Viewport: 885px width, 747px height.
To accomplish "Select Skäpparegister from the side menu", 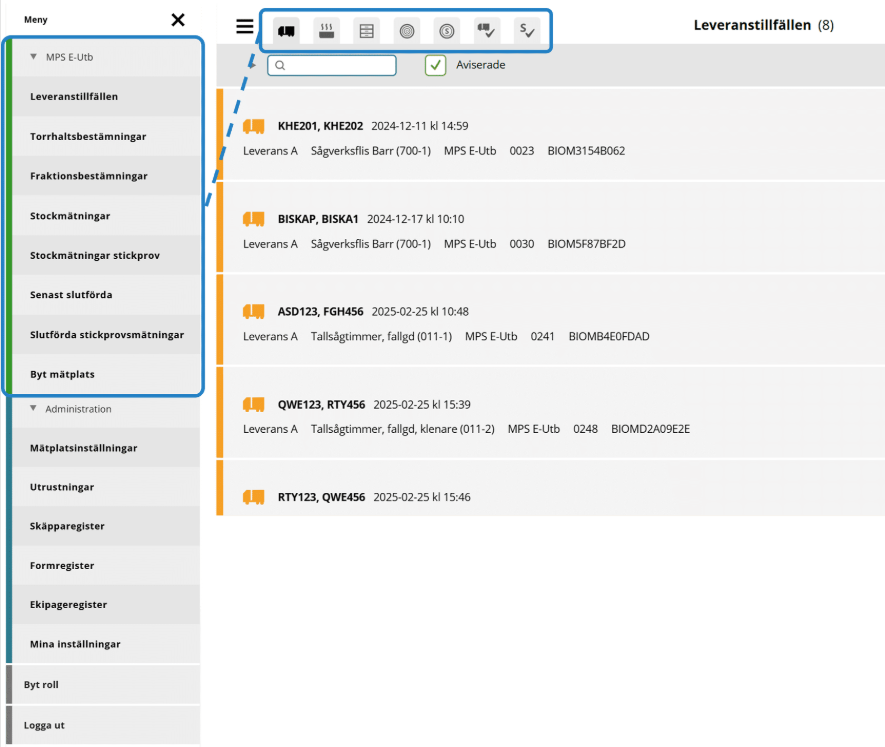I will [x=67, y=526].
